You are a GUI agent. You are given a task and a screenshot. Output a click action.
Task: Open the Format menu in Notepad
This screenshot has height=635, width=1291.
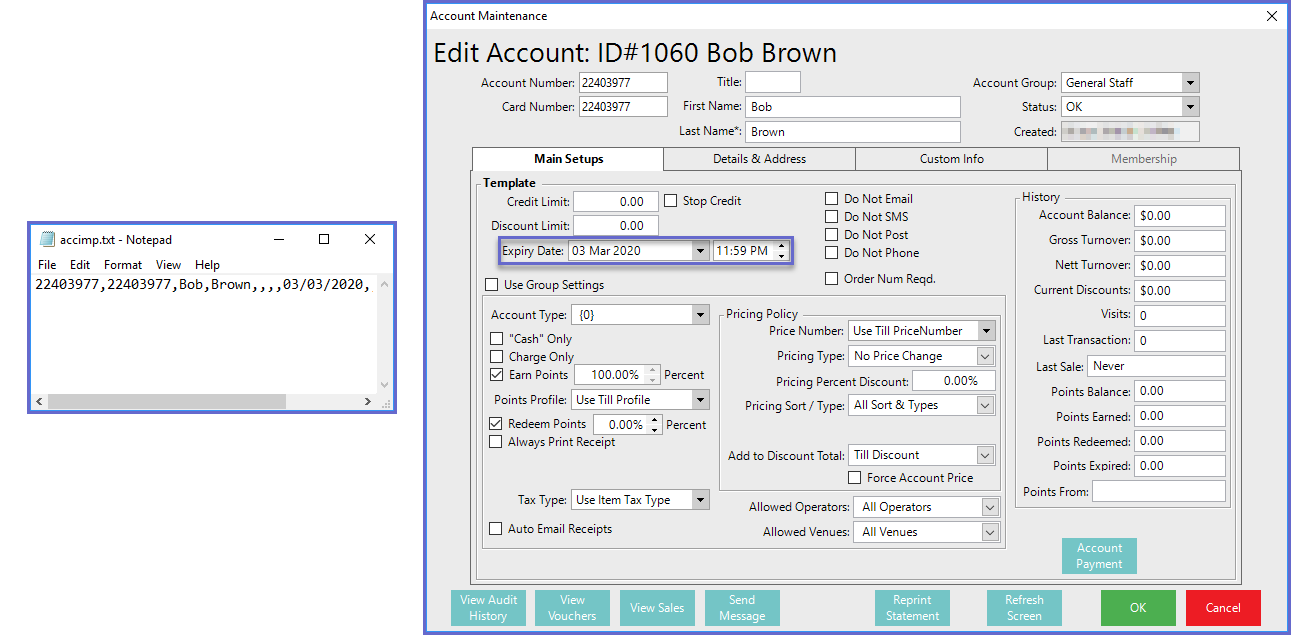(123, 265)
